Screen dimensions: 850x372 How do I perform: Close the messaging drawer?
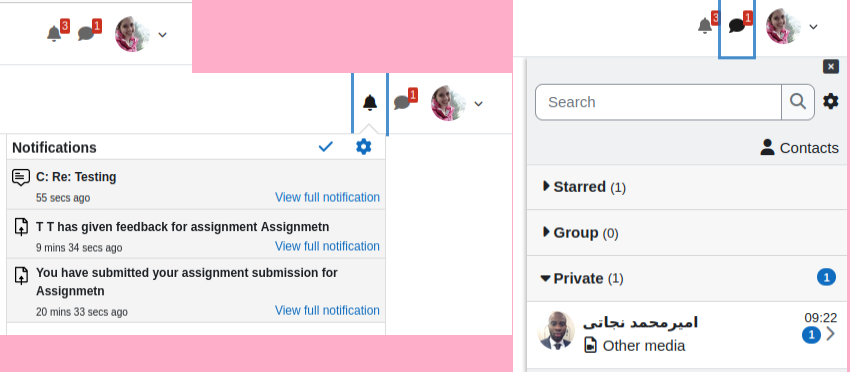click(830, 67)
